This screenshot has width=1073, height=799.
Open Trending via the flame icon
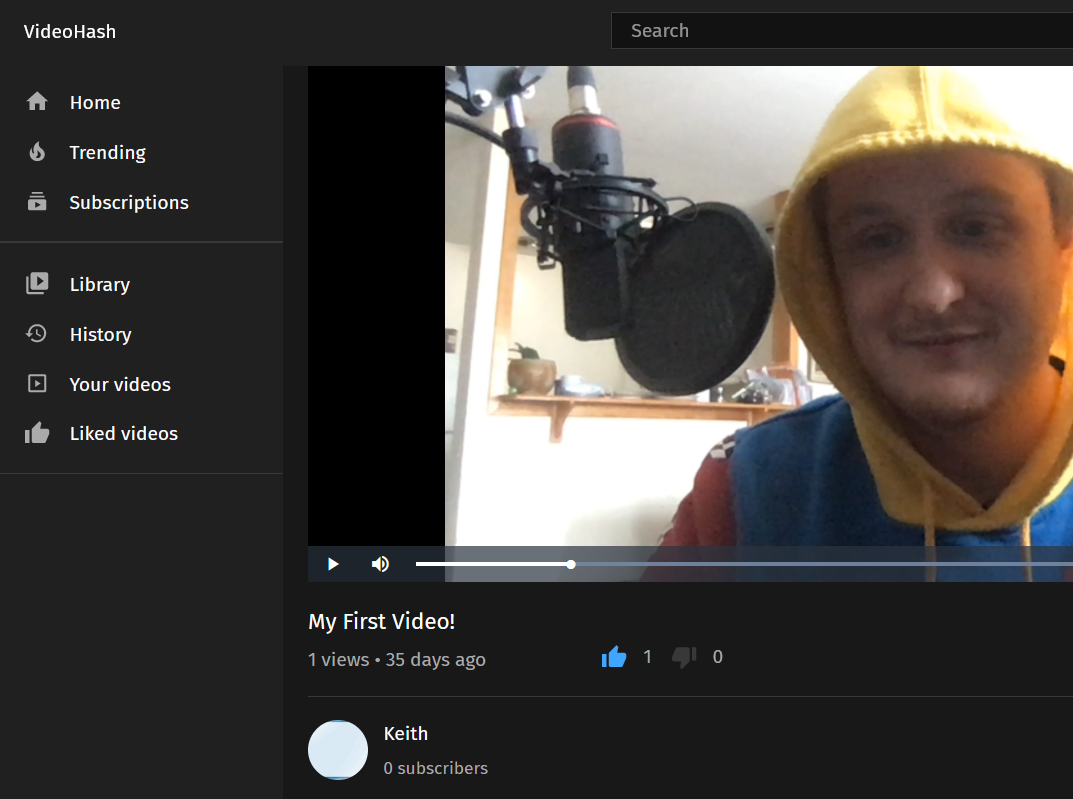pos(37,152)
